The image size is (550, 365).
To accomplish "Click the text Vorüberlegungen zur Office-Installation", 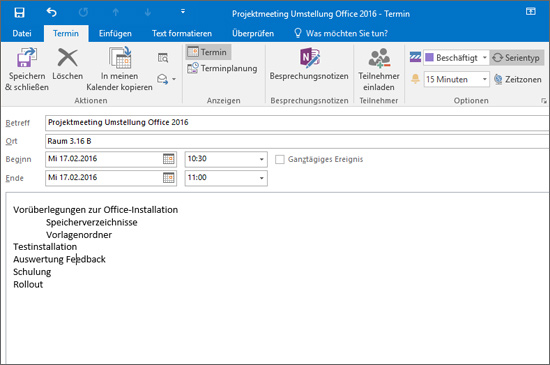I will (x=95, y=210).
